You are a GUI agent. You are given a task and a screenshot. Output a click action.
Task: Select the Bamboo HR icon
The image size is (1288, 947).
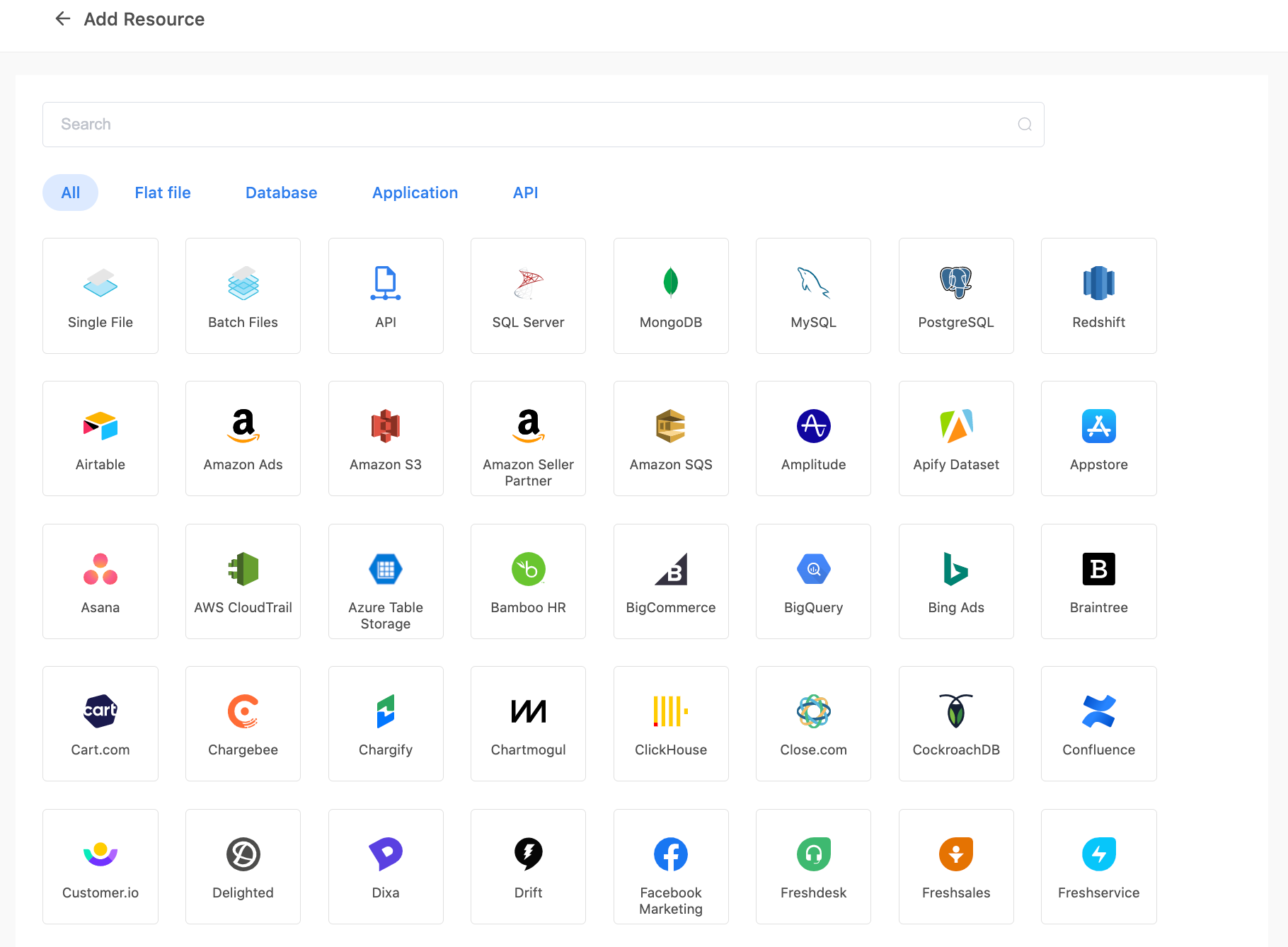(x=529, y=569)
